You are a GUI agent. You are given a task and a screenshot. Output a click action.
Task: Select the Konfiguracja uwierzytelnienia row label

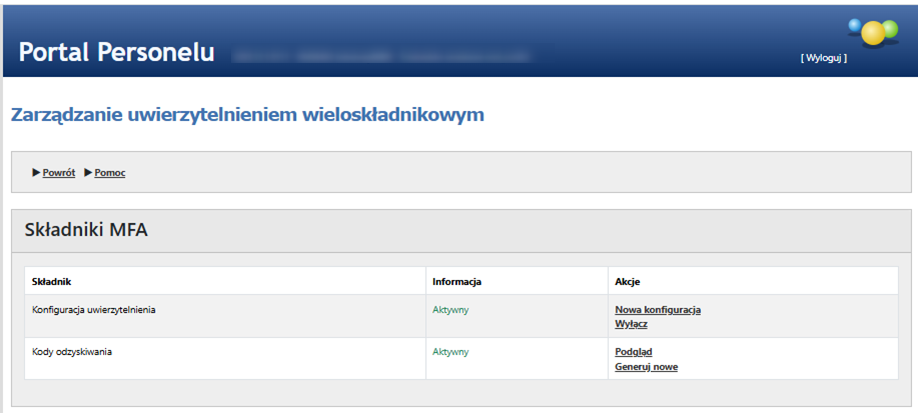click(94, 310)
